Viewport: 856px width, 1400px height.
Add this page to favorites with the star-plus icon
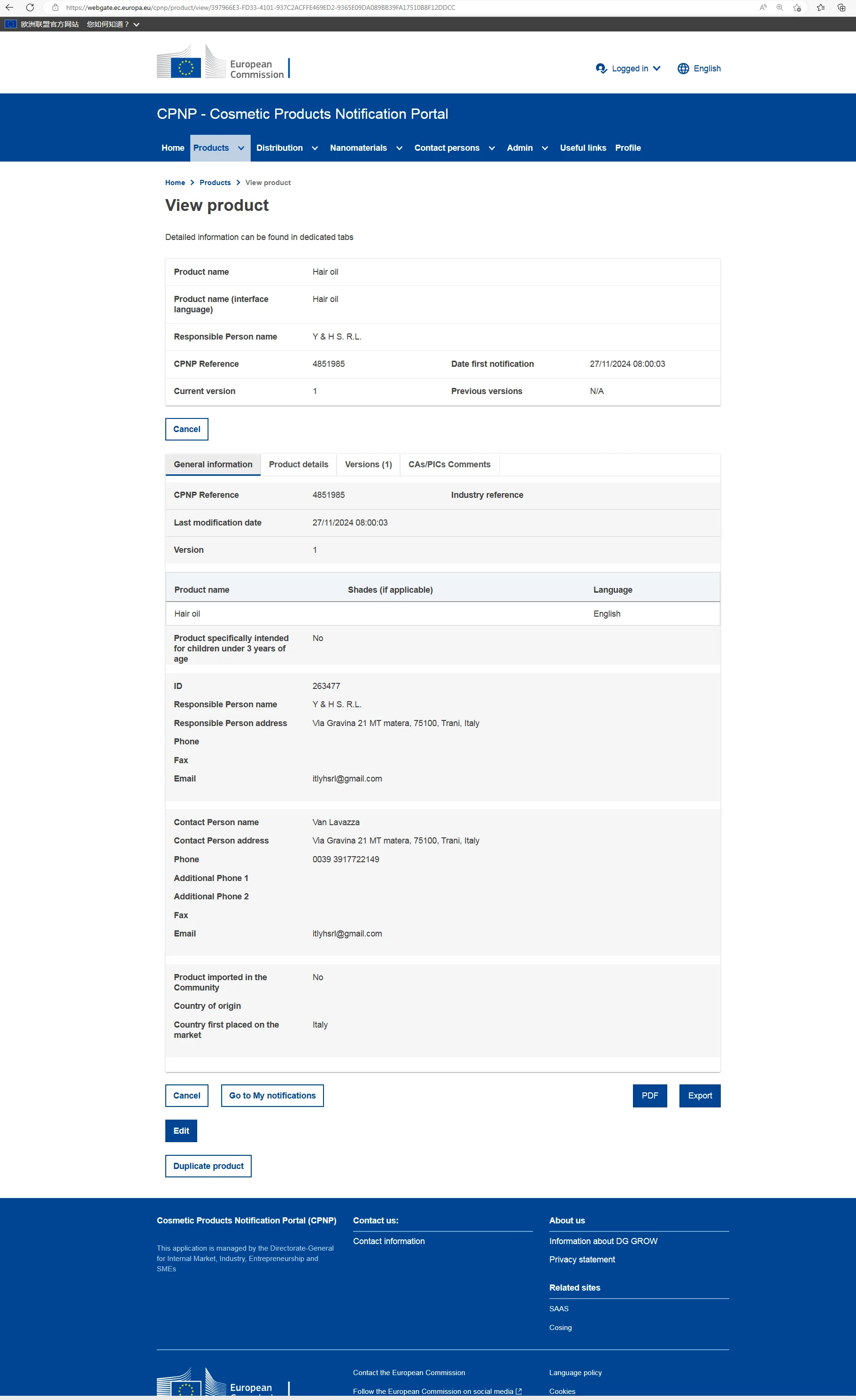point(797,8)
